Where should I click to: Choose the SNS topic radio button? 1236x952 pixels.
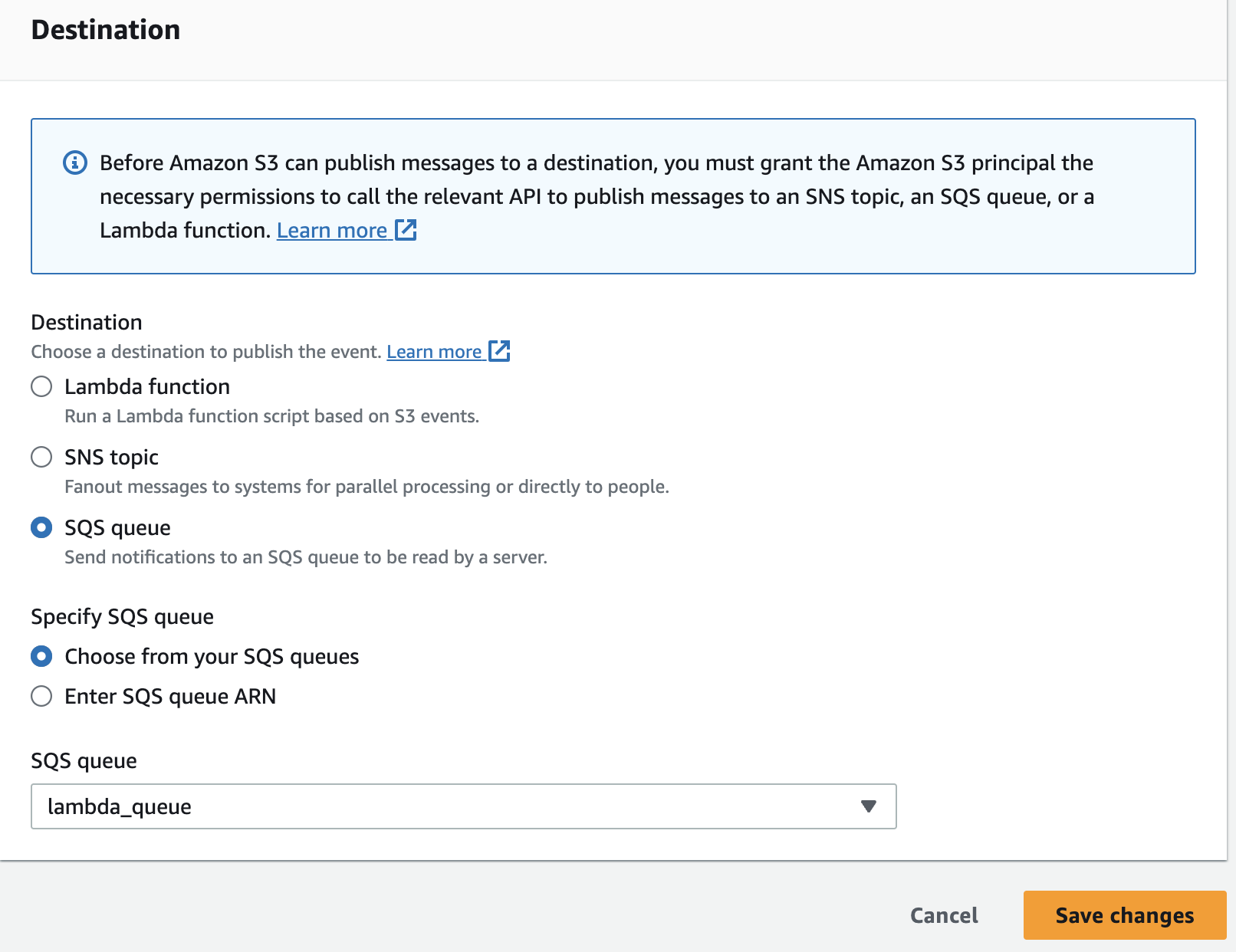pyautogui.click(x=41, y=457)
